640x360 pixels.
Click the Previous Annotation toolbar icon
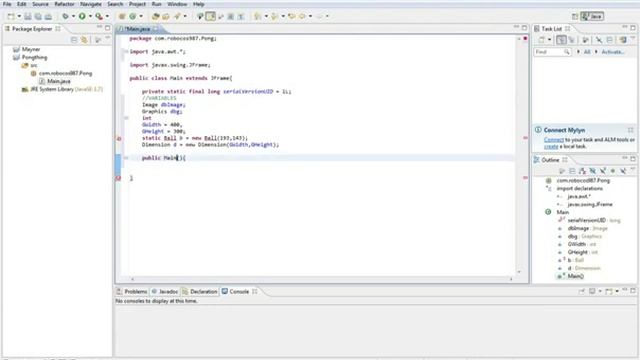[275, 16]
